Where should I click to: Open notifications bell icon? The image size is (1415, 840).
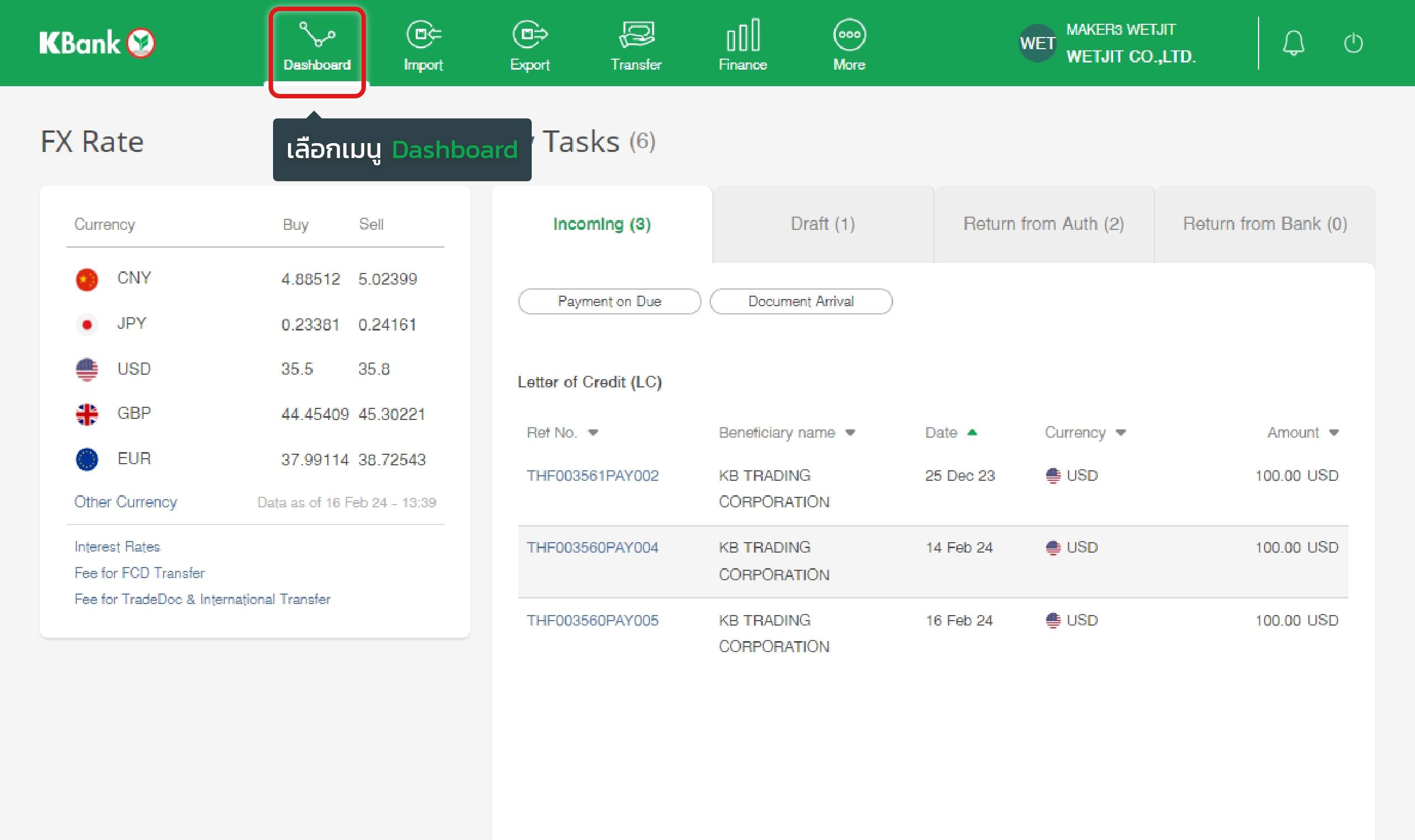coord(1293,43)
